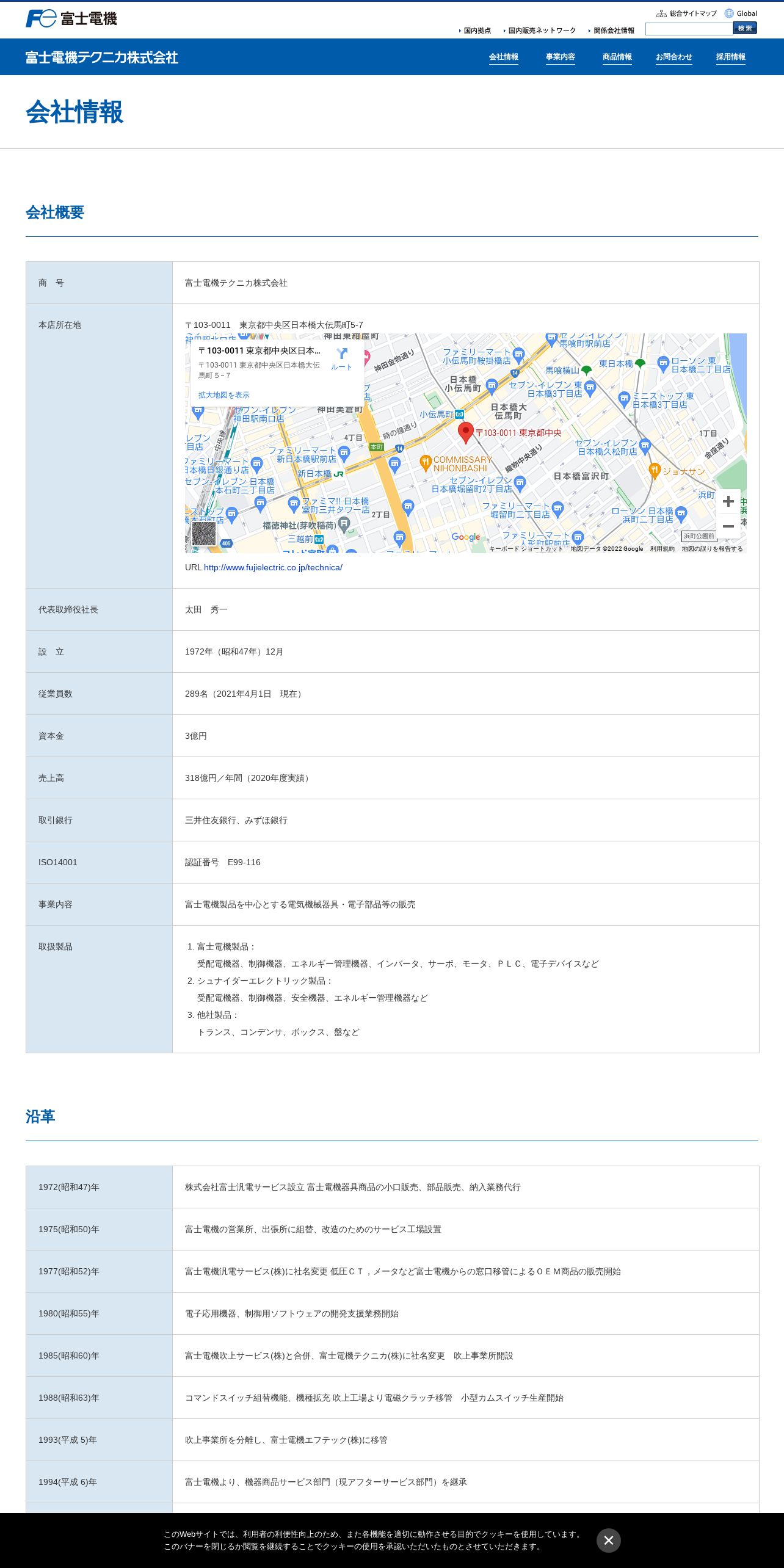Click the Google logo on map

(466, 537)
